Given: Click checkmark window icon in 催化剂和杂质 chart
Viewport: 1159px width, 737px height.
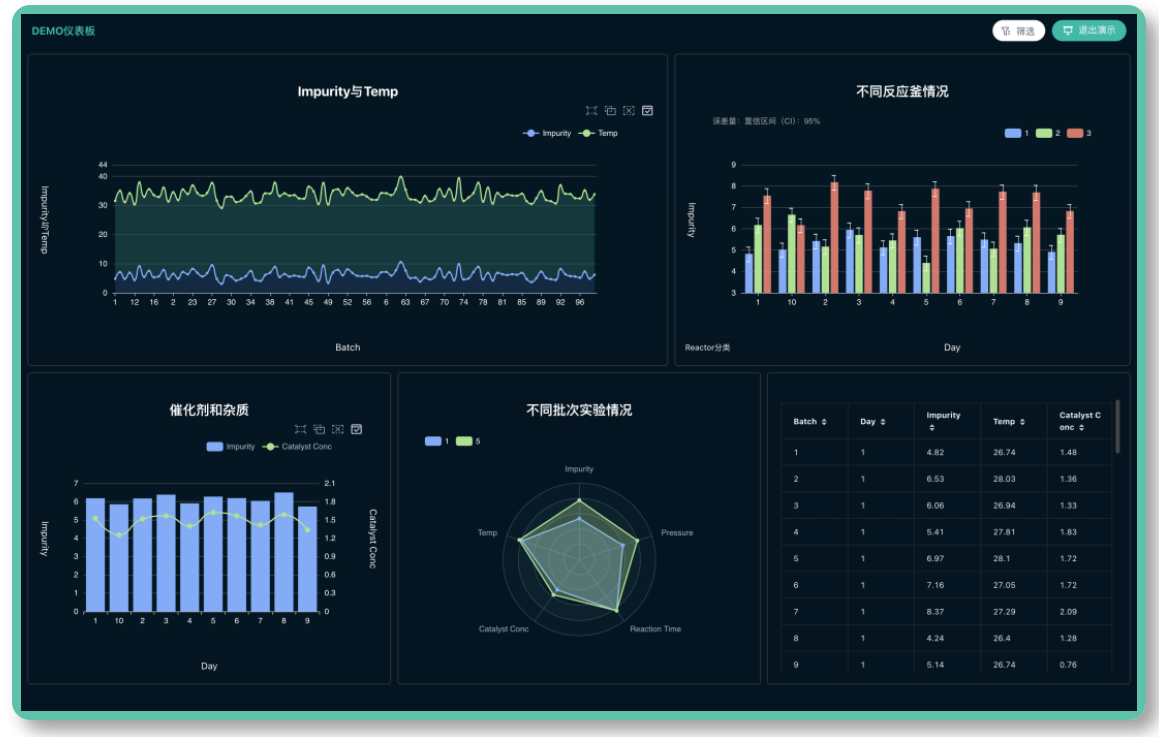Looking at the screenshot, I should click(x=357, y=429).
